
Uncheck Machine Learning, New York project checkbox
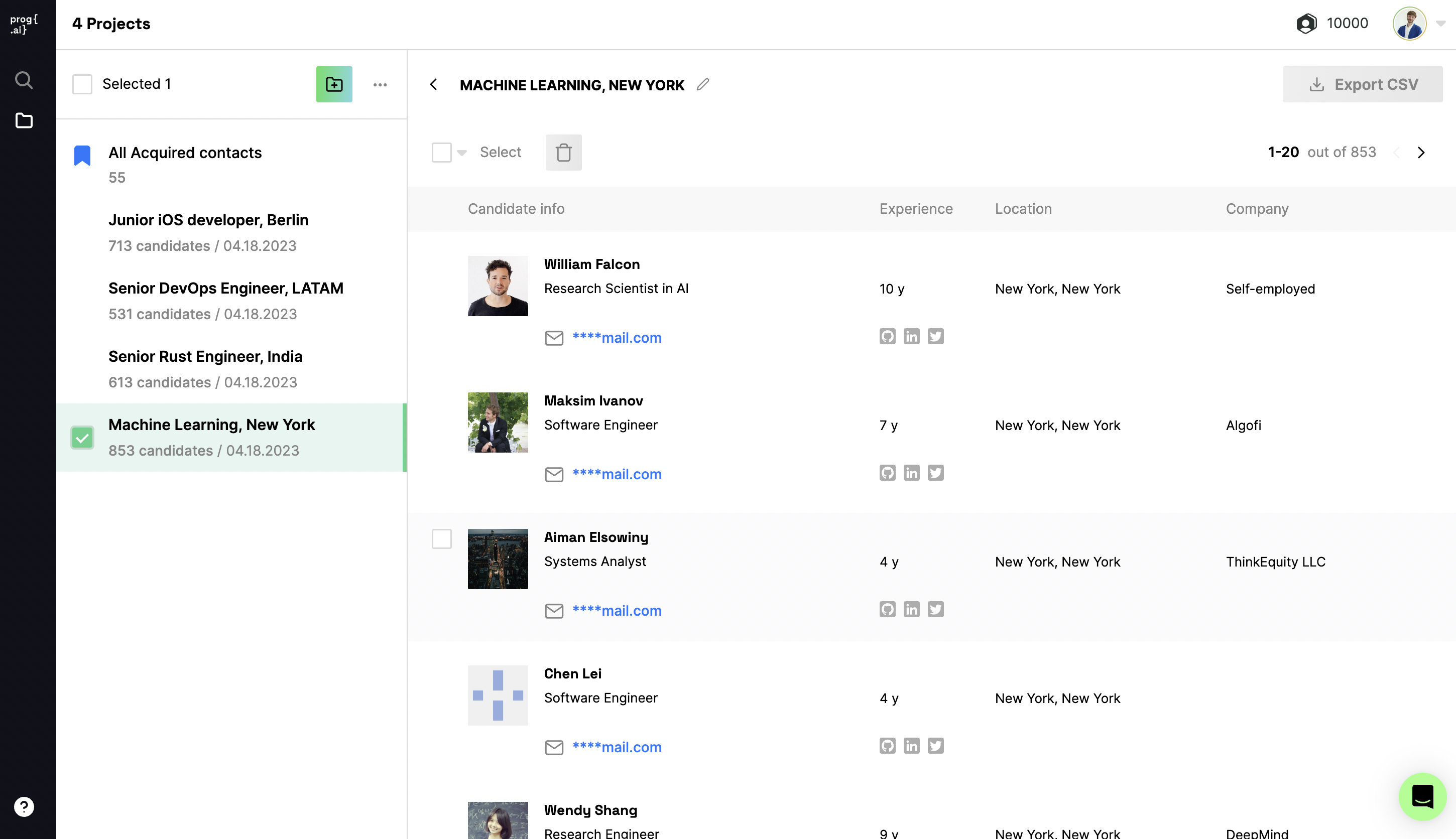click(x=82, y=438)
